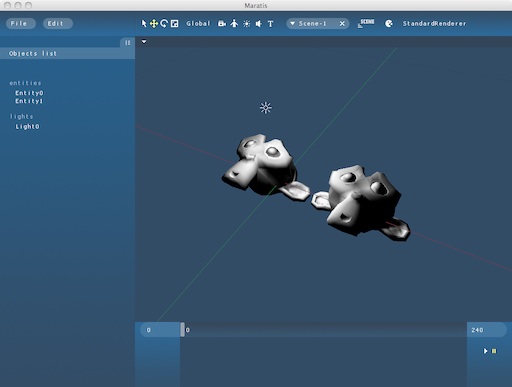Add a sound with speaker icon
The height and width of the screenshot is (387, 512).
click(258, 24)
